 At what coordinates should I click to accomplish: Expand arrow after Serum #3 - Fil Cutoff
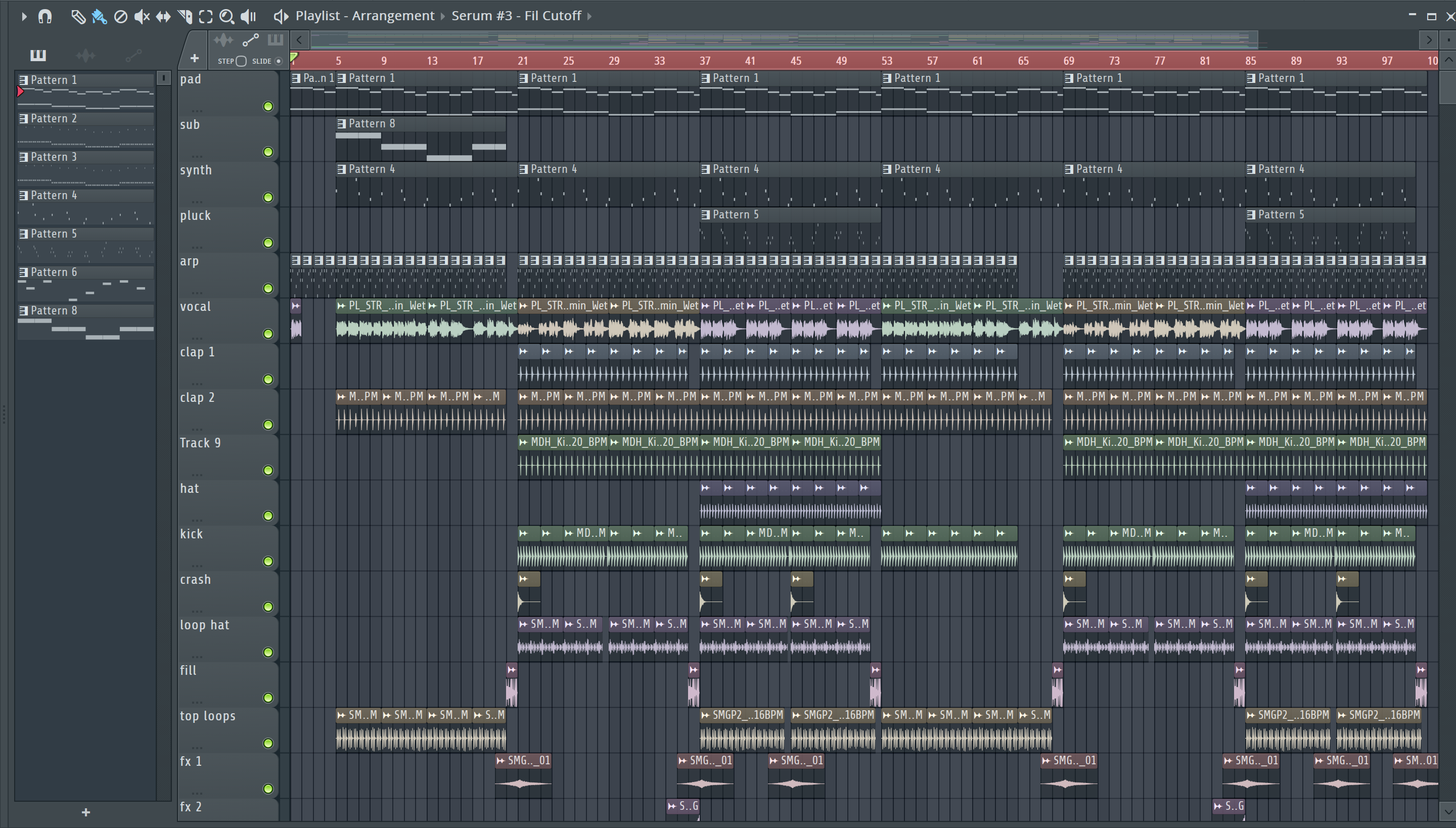589,17
